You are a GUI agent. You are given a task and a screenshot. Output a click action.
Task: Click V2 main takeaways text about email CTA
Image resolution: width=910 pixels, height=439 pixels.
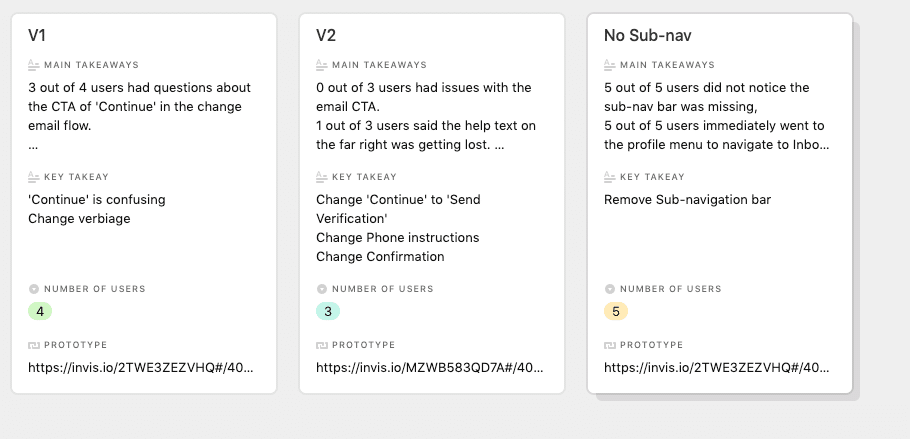click(424, 97)
